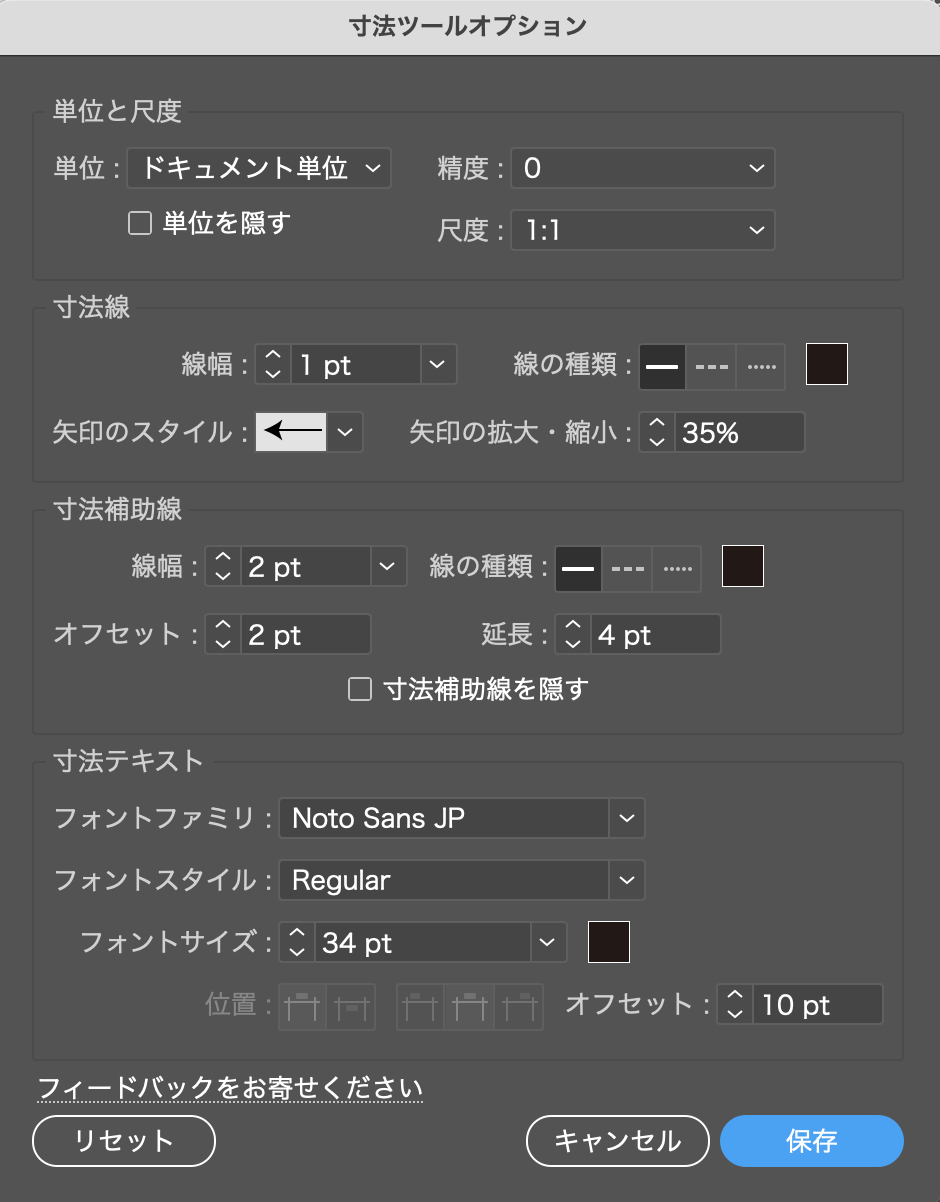Click the 寸法線 color swatch

tap(826, 364)
